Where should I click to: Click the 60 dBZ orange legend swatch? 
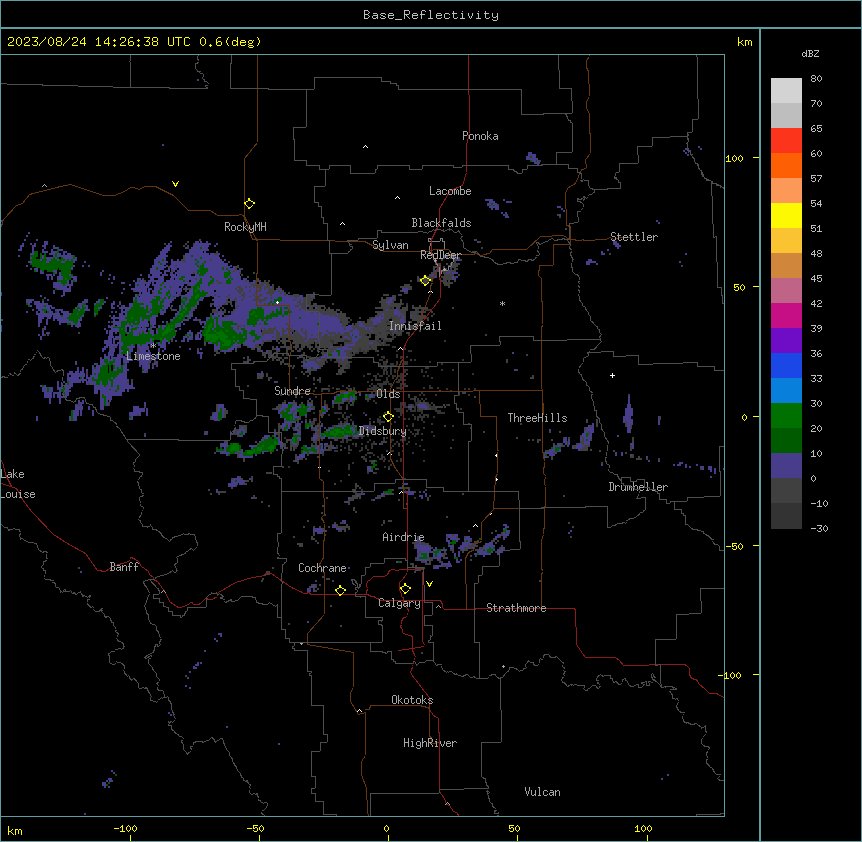786,165
